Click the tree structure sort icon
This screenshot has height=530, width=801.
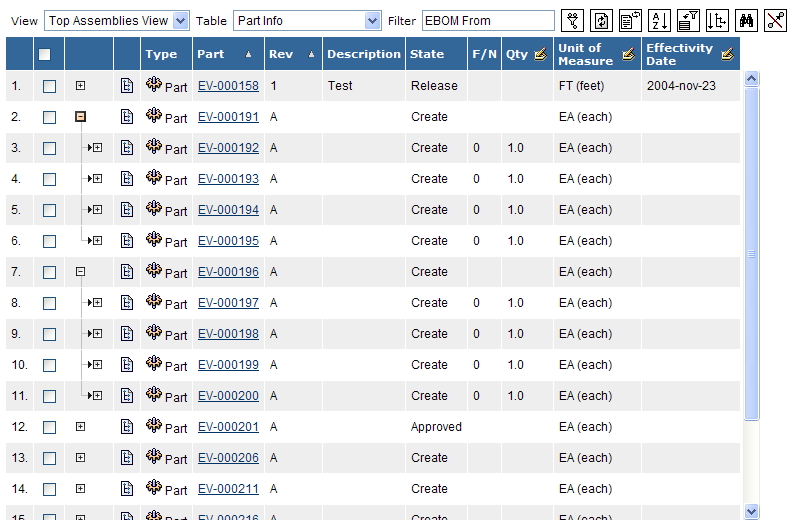point(717,20)
